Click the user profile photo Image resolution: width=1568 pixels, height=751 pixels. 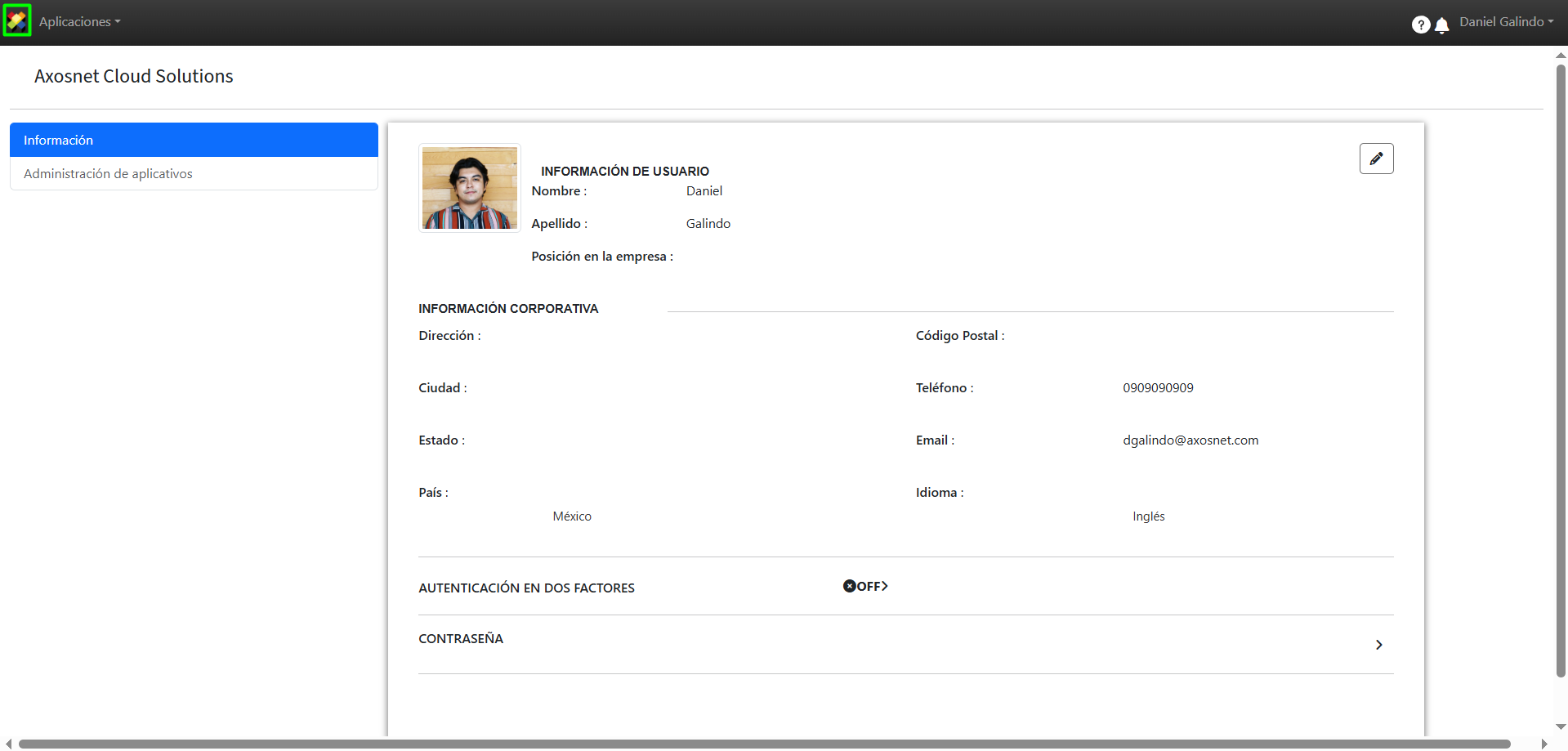coord(469,188)
